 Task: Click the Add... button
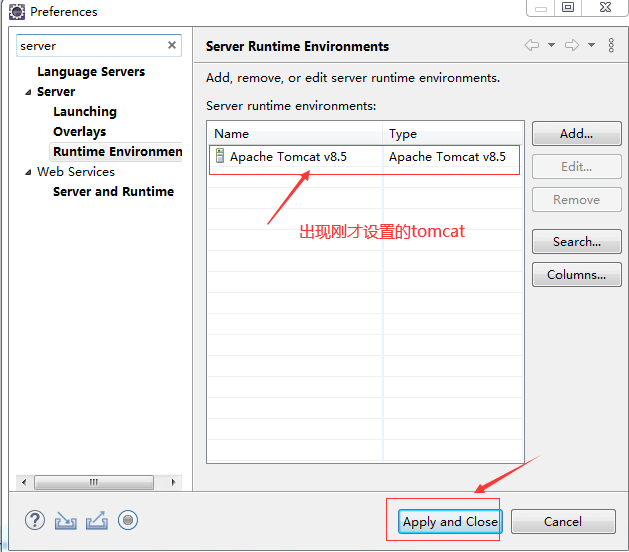pyautogui.click(x=576, y=134)
